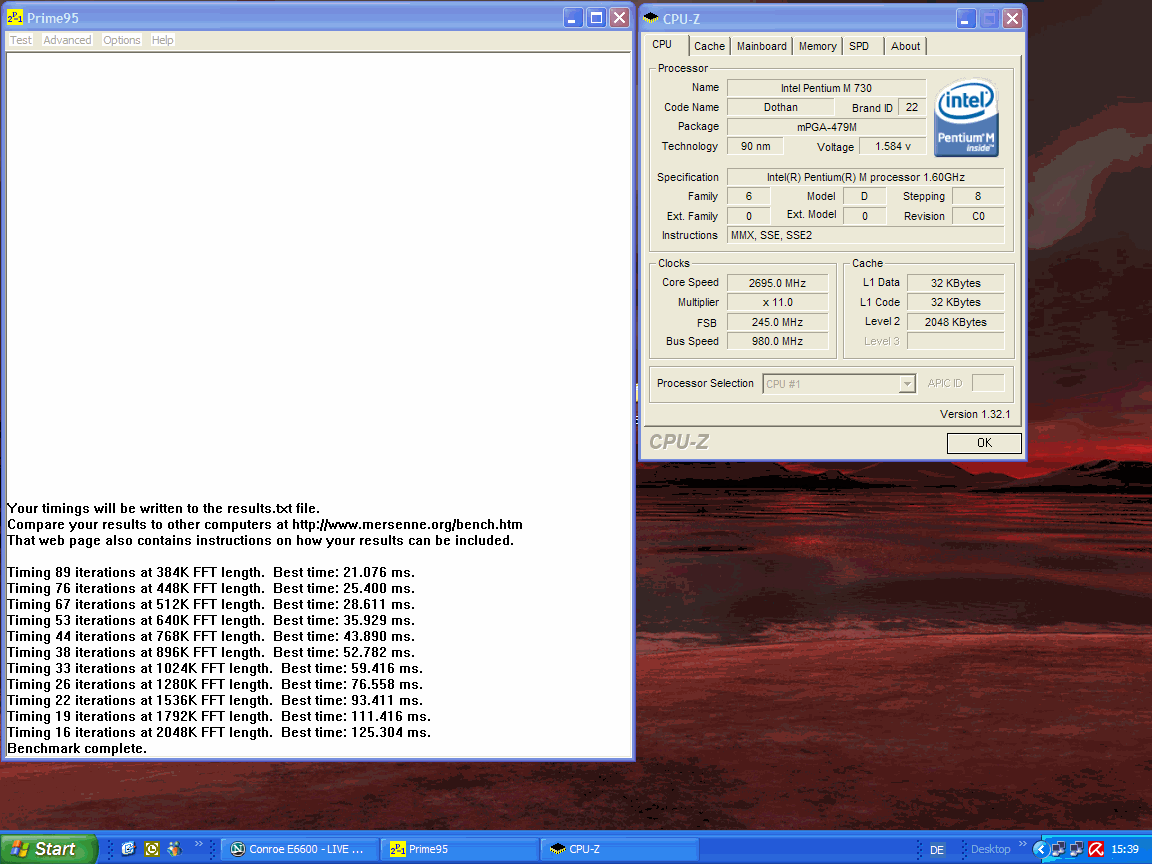This screenshot has height=864, width=1152.
Task: Expand the Desktop toolbar chevron
Action: (x=1022, y=844)
